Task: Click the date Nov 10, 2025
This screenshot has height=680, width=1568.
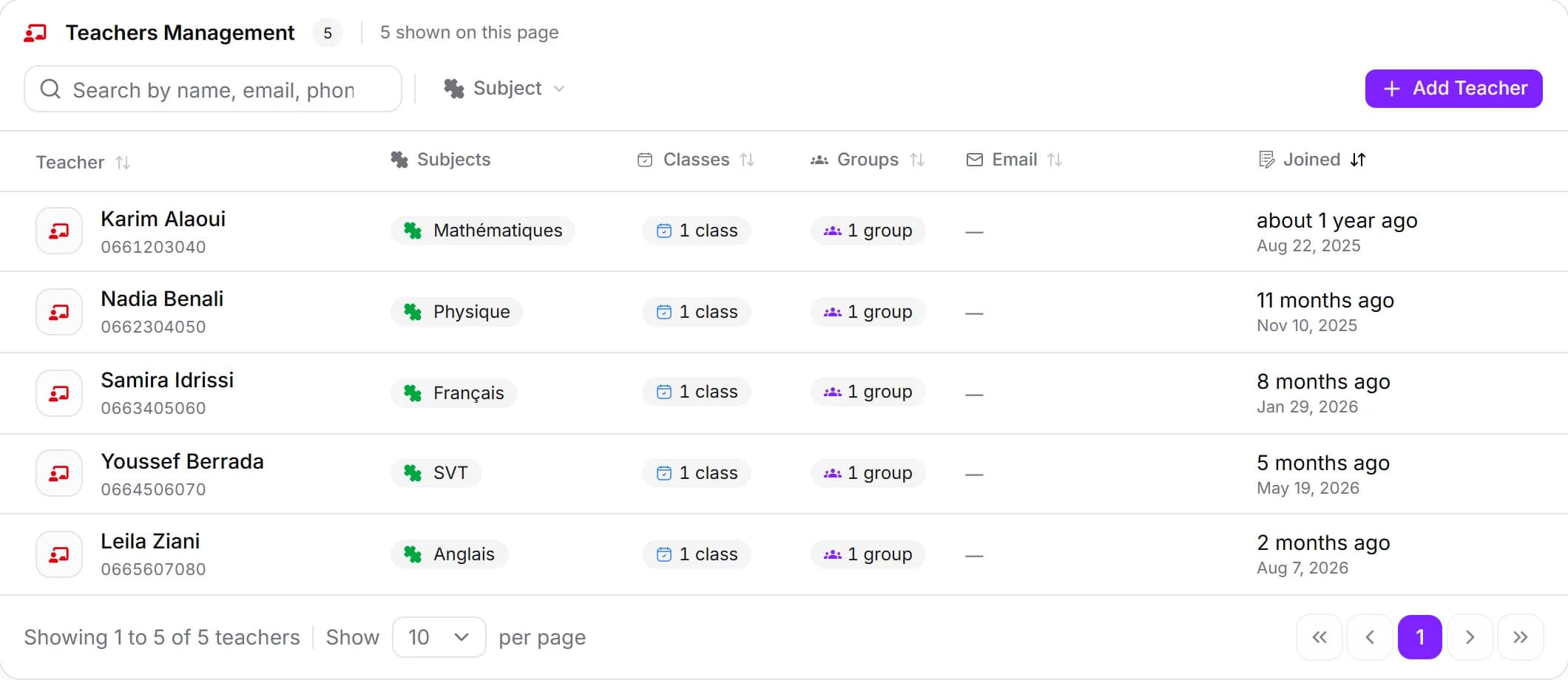Action: click(x=1307, y=325)
